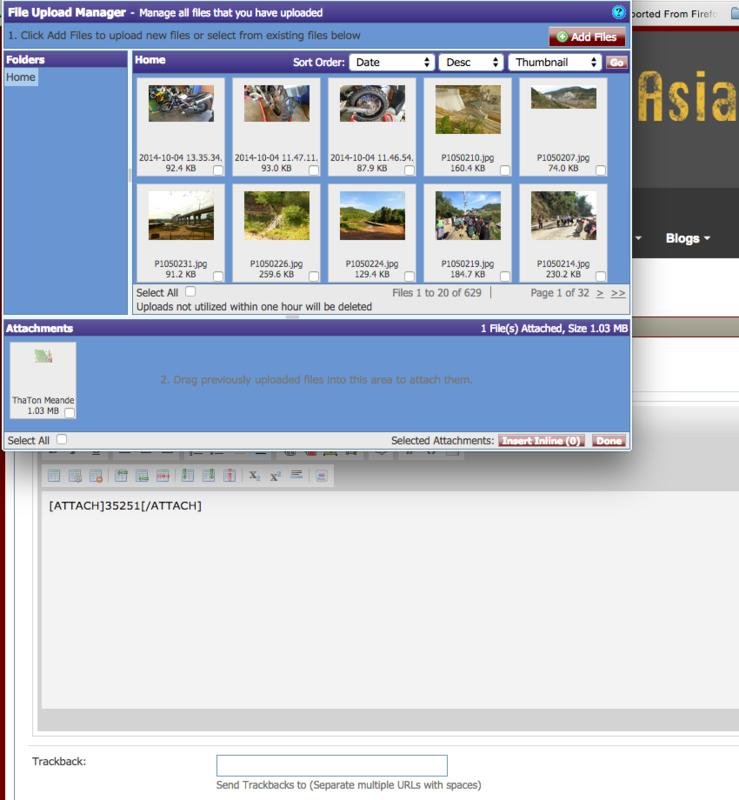This screenshot has height=800, width=739.
Task: Click the Go button beside sort options
Action: pyautogui.click(x=617, y=62)
